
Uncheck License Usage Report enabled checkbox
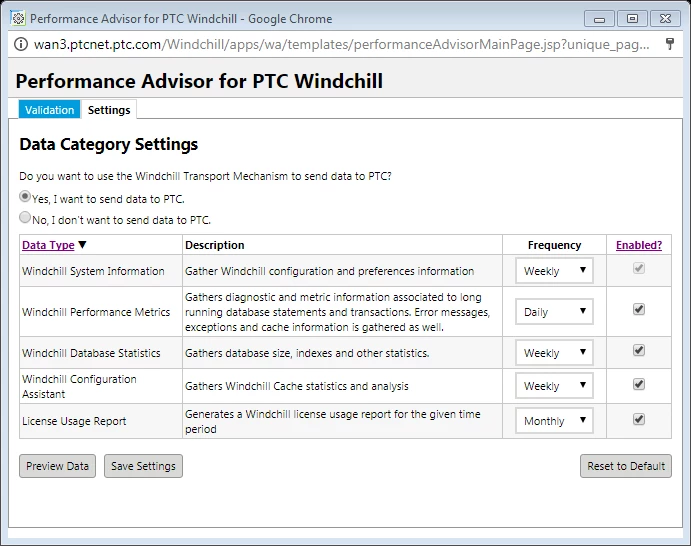[x=639, y=419]
